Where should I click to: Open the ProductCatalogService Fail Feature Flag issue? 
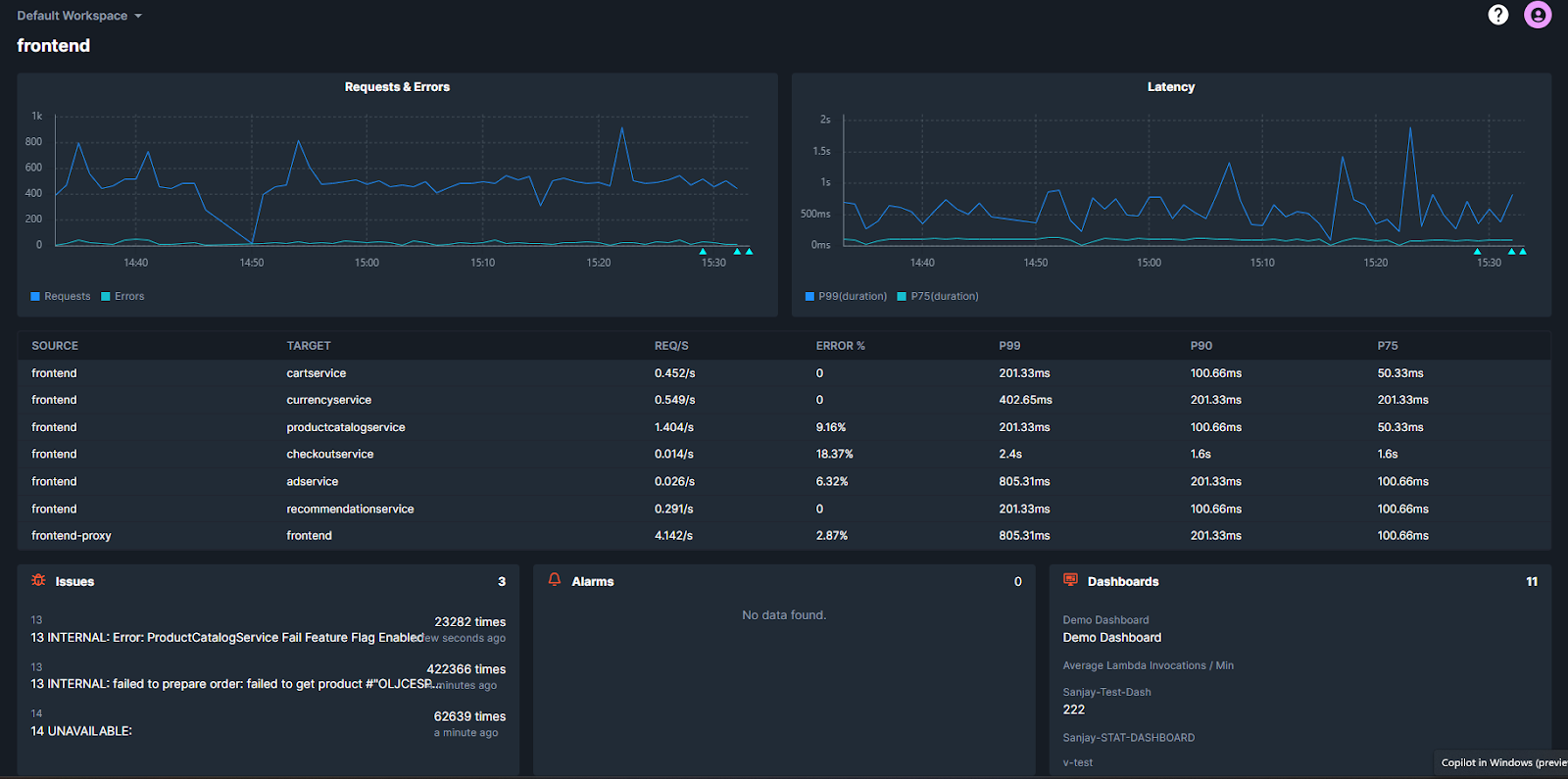click(227, 637)
